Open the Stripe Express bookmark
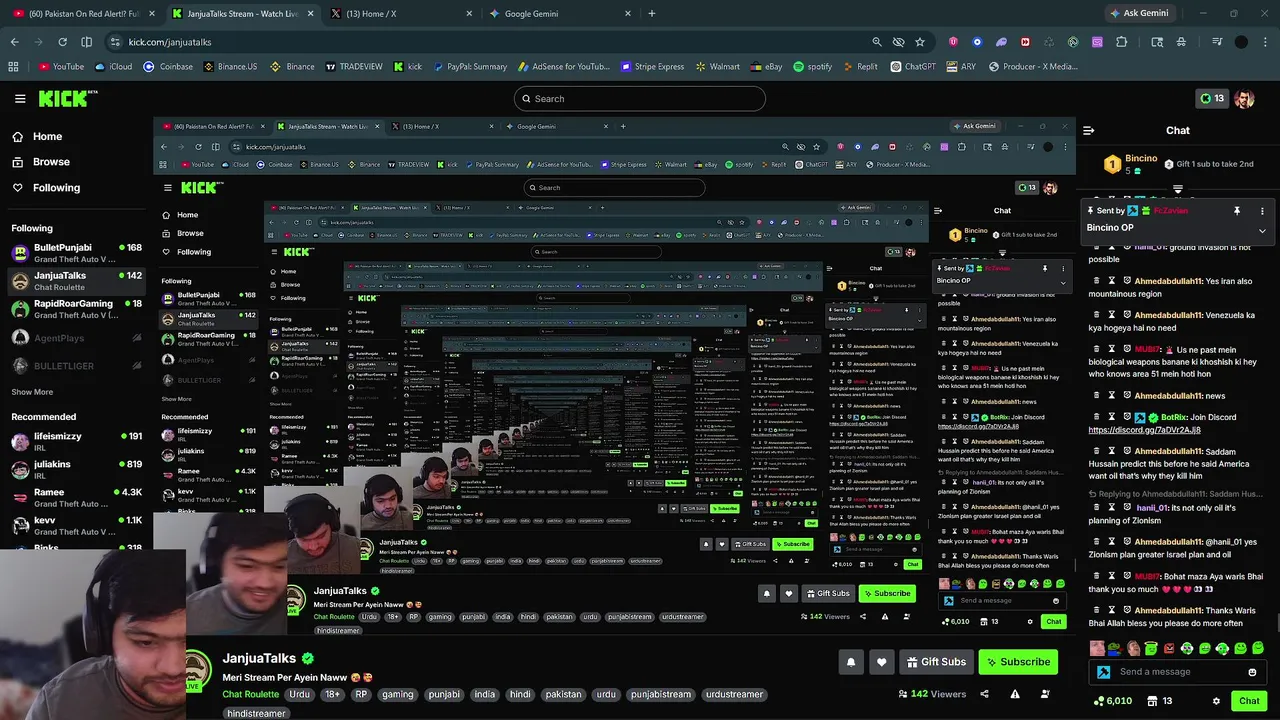This screenshot has height=720, width=1280. pyautogui.click(x=651, y=67)
